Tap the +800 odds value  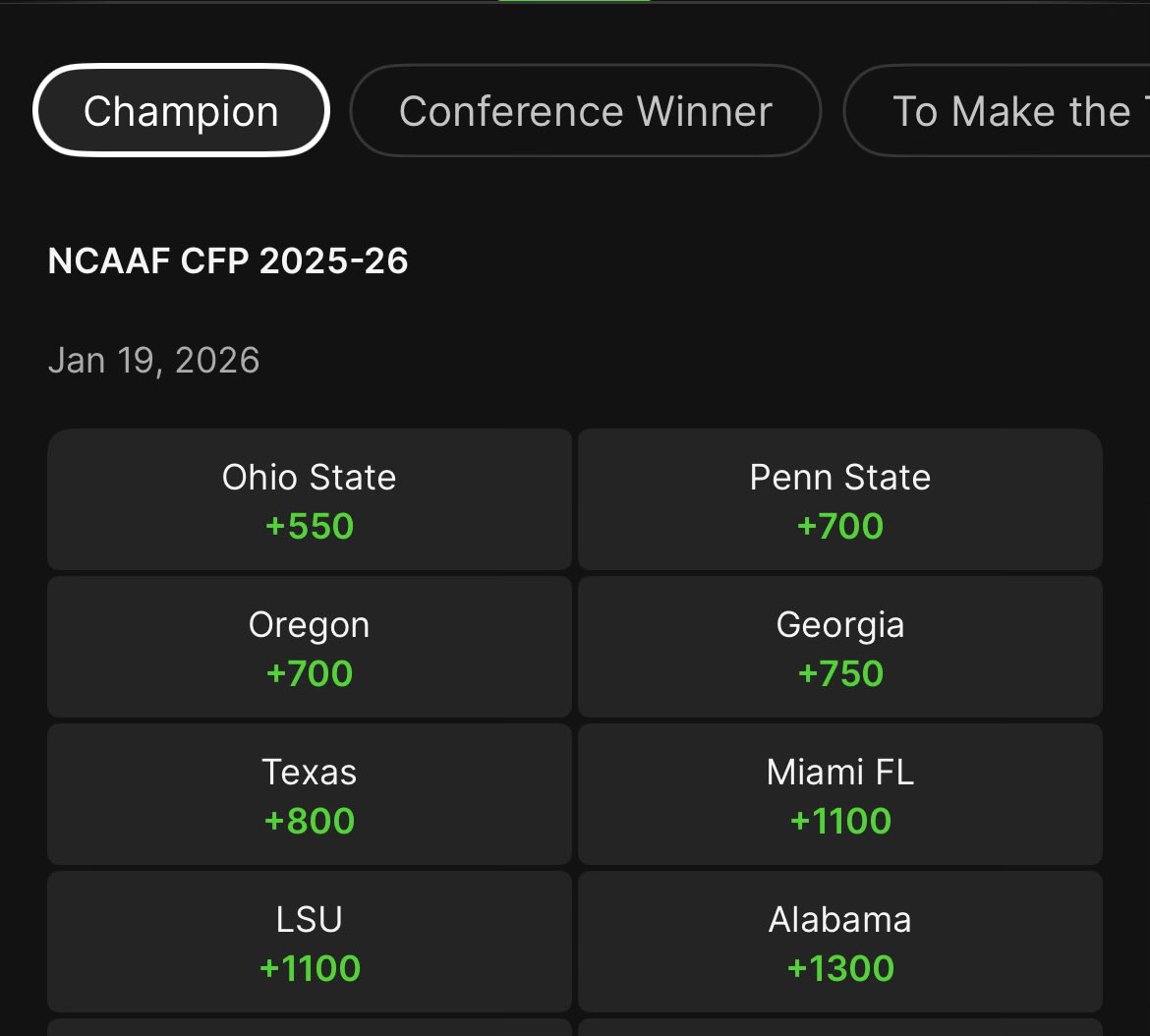(310, 821)
